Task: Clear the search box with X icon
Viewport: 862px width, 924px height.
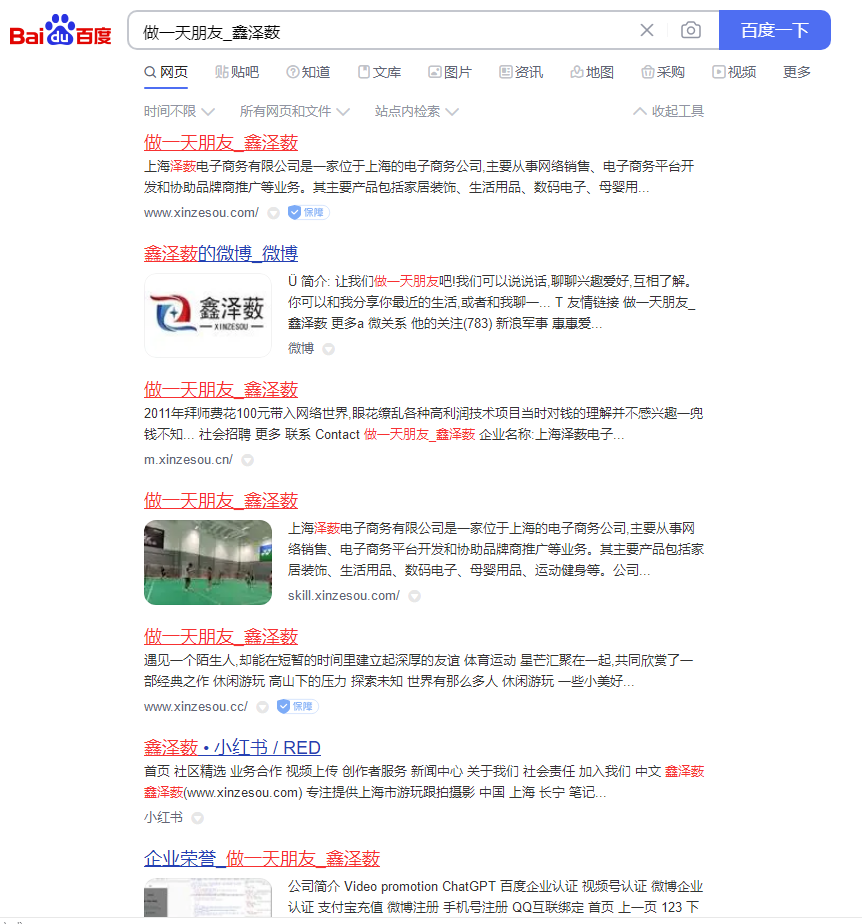Action: 646,30
